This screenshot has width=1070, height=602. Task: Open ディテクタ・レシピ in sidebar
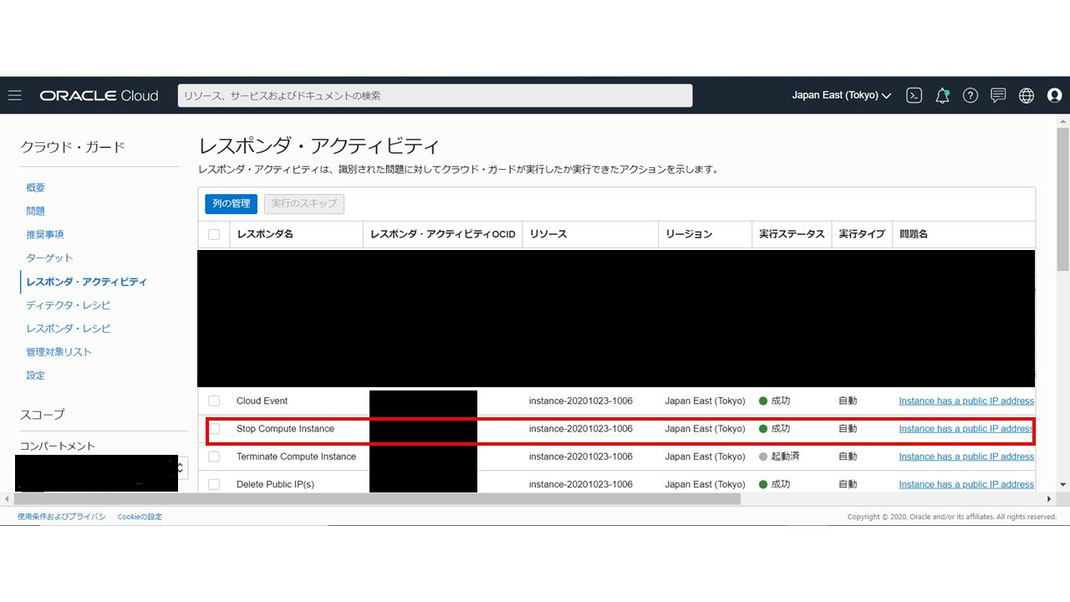pos(68,305)
